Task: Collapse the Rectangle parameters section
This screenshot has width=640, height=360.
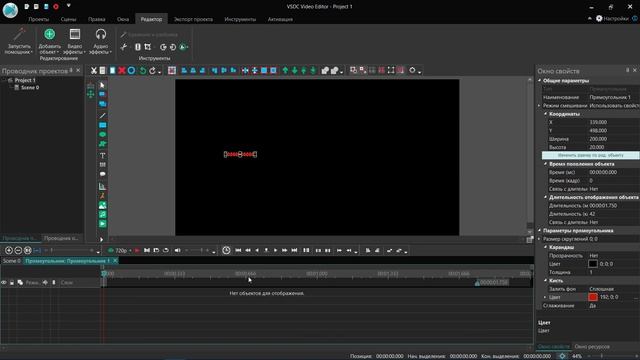Action: pyautogui.click(x=540, y=231)
